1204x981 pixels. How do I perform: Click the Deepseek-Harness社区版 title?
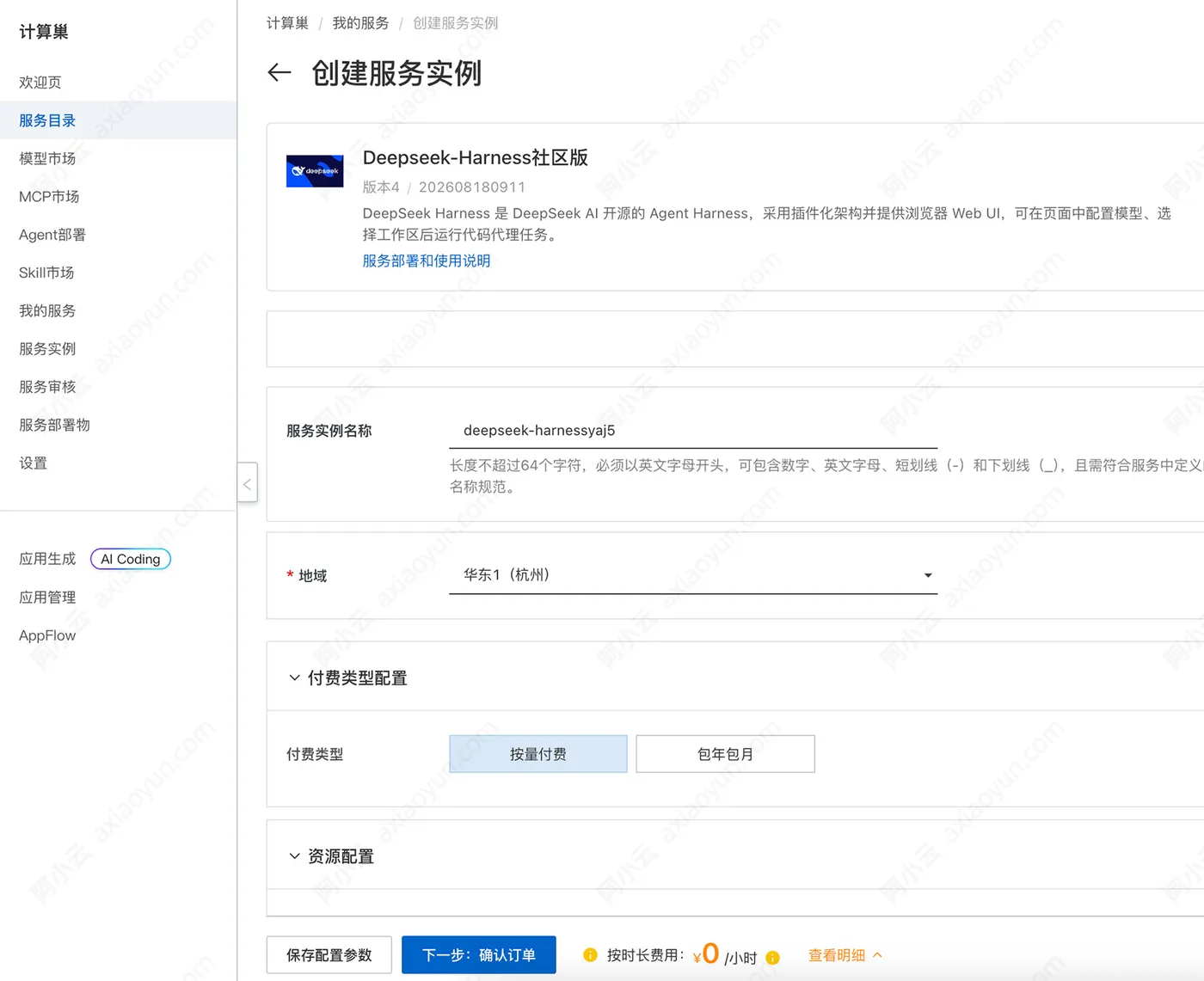coord(476,157)
